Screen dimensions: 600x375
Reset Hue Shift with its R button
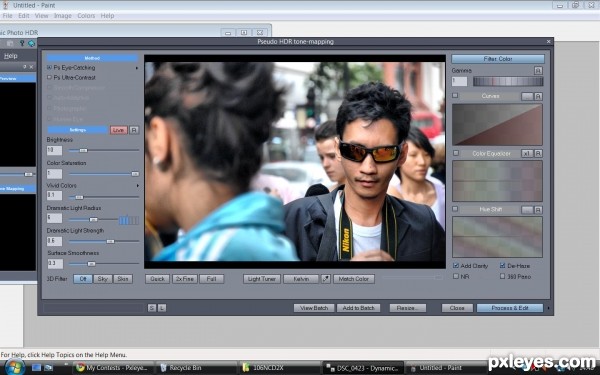point(538,210)
